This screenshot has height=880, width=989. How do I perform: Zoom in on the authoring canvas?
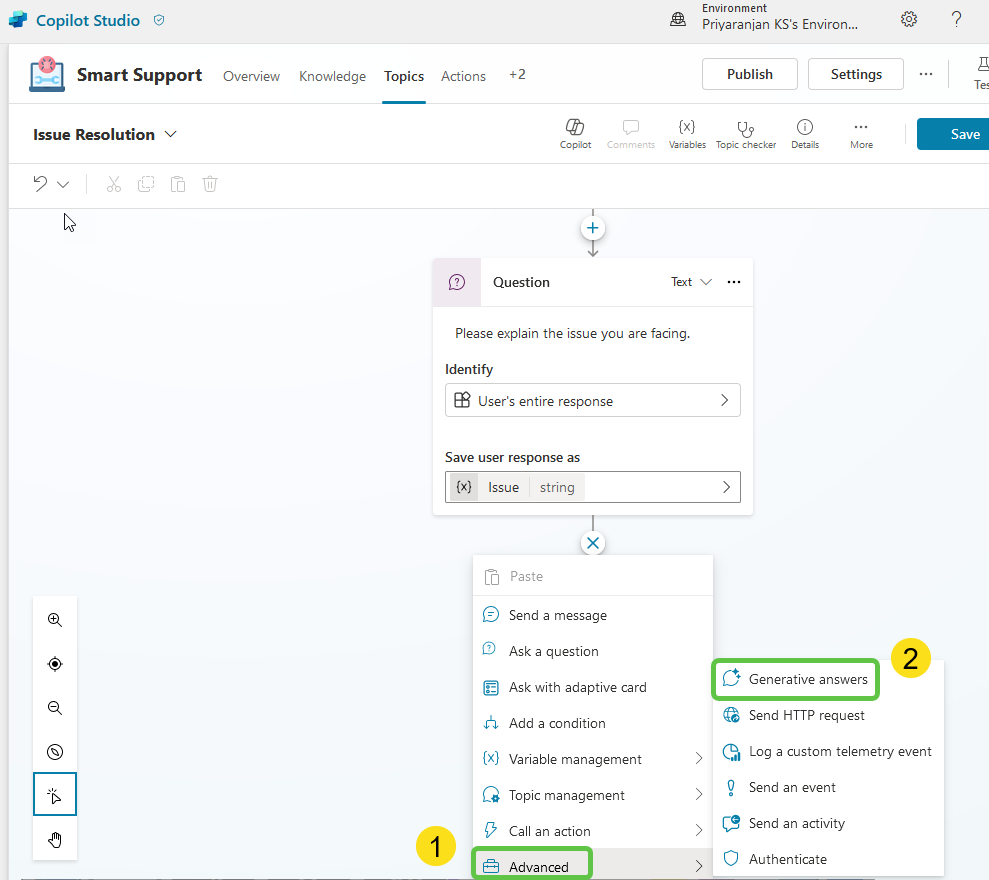[54, 619]
